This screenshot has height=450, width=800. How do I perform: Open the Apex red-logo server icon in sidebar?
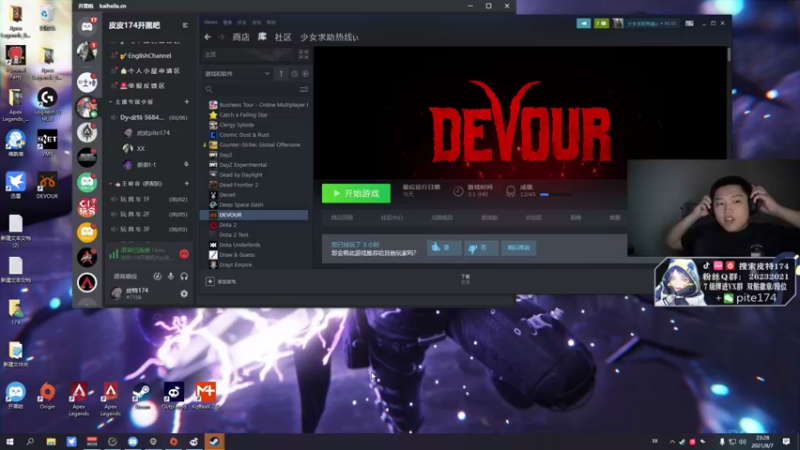coord(87,282)
